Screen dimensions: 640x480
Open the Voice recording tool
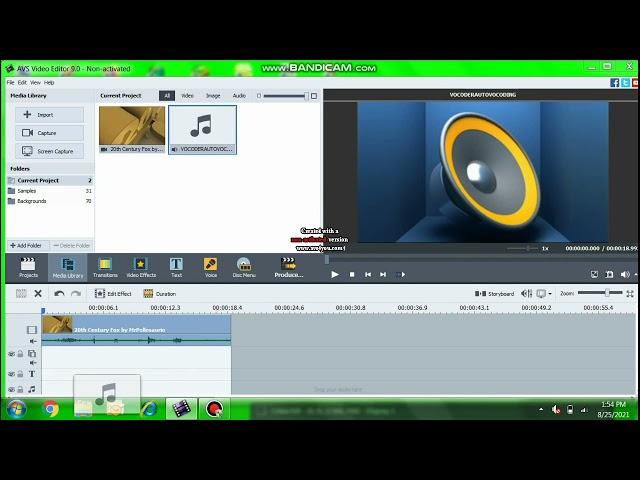[210, 267]
